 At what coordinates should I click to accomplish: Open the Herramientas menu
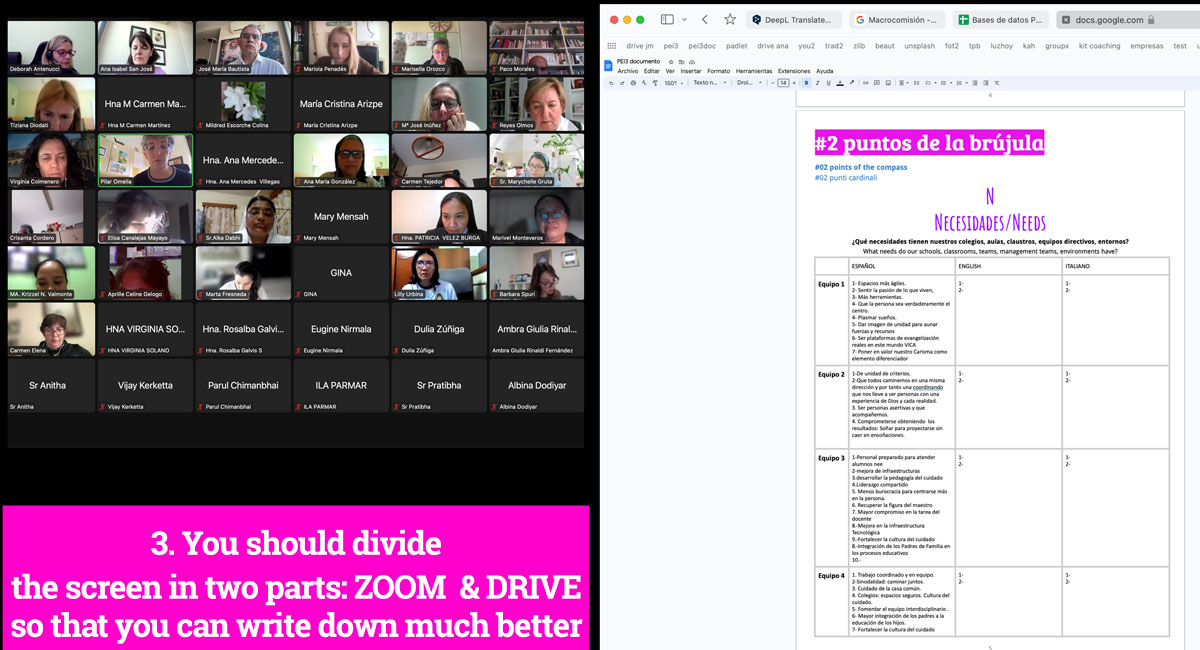tap(754, 71)
